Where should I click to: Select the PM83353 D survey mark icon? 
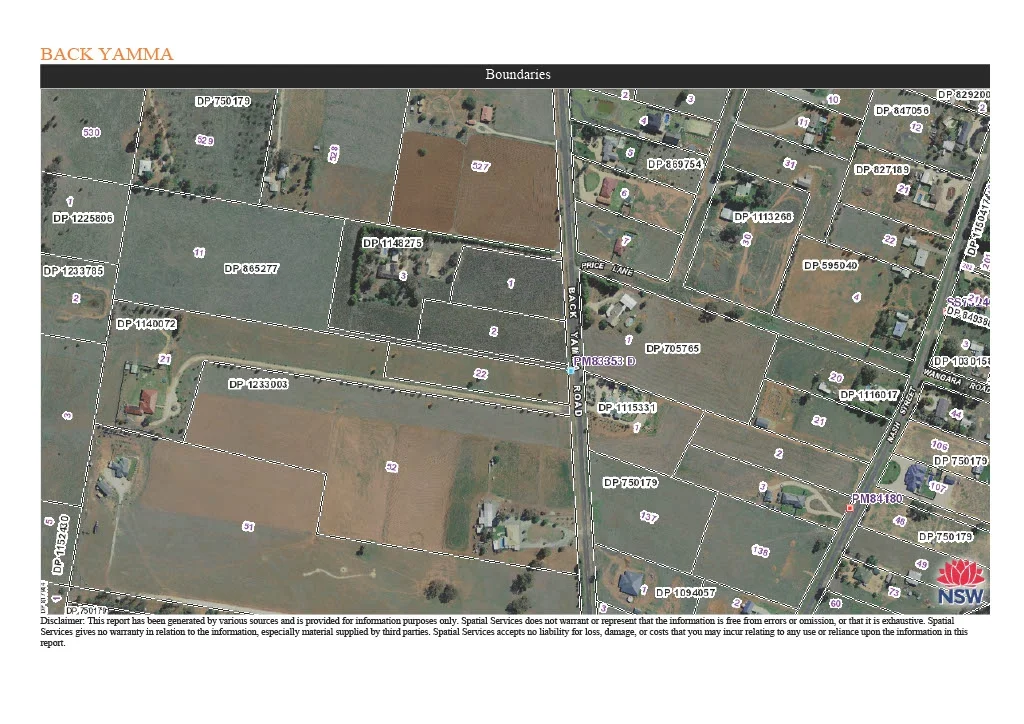point(604,361)
